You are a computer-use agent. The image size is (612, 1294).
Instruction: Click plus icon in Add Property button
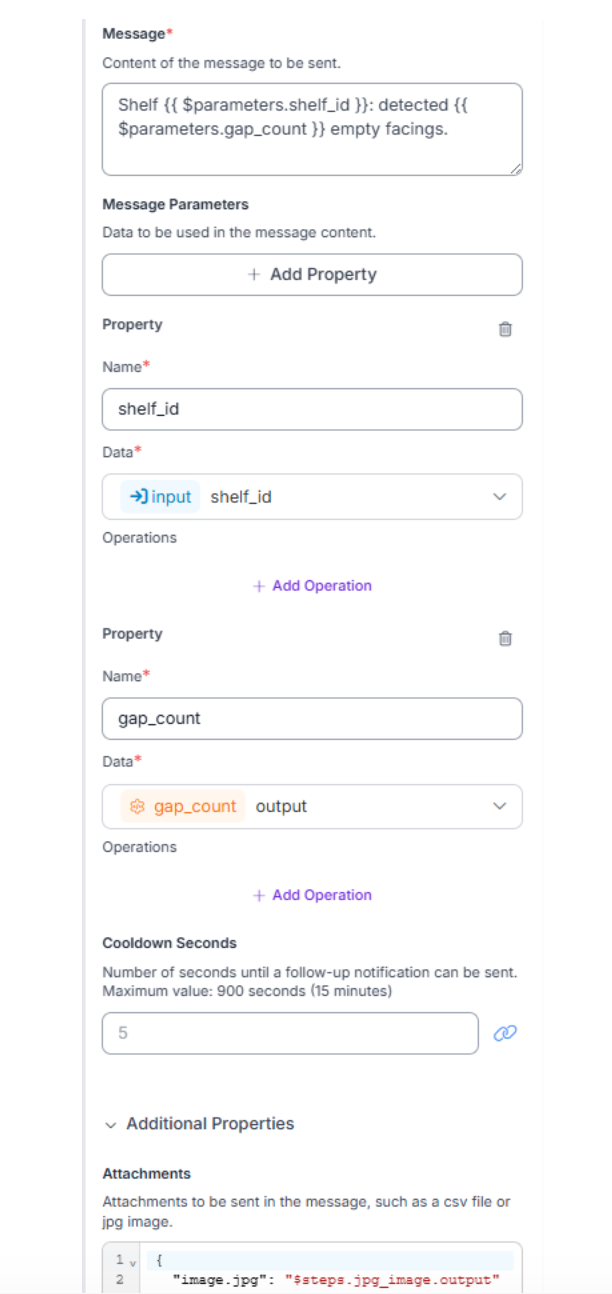pos(255,274)
